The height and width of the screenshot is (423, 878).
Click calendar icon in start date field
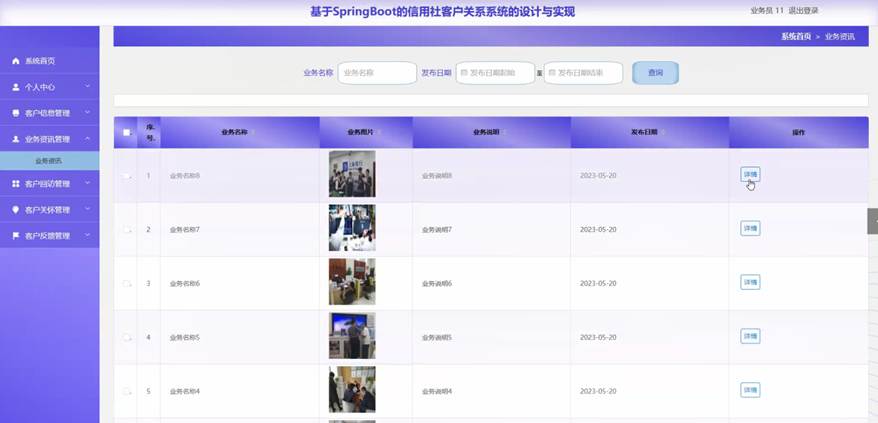(x=464, y=73)
